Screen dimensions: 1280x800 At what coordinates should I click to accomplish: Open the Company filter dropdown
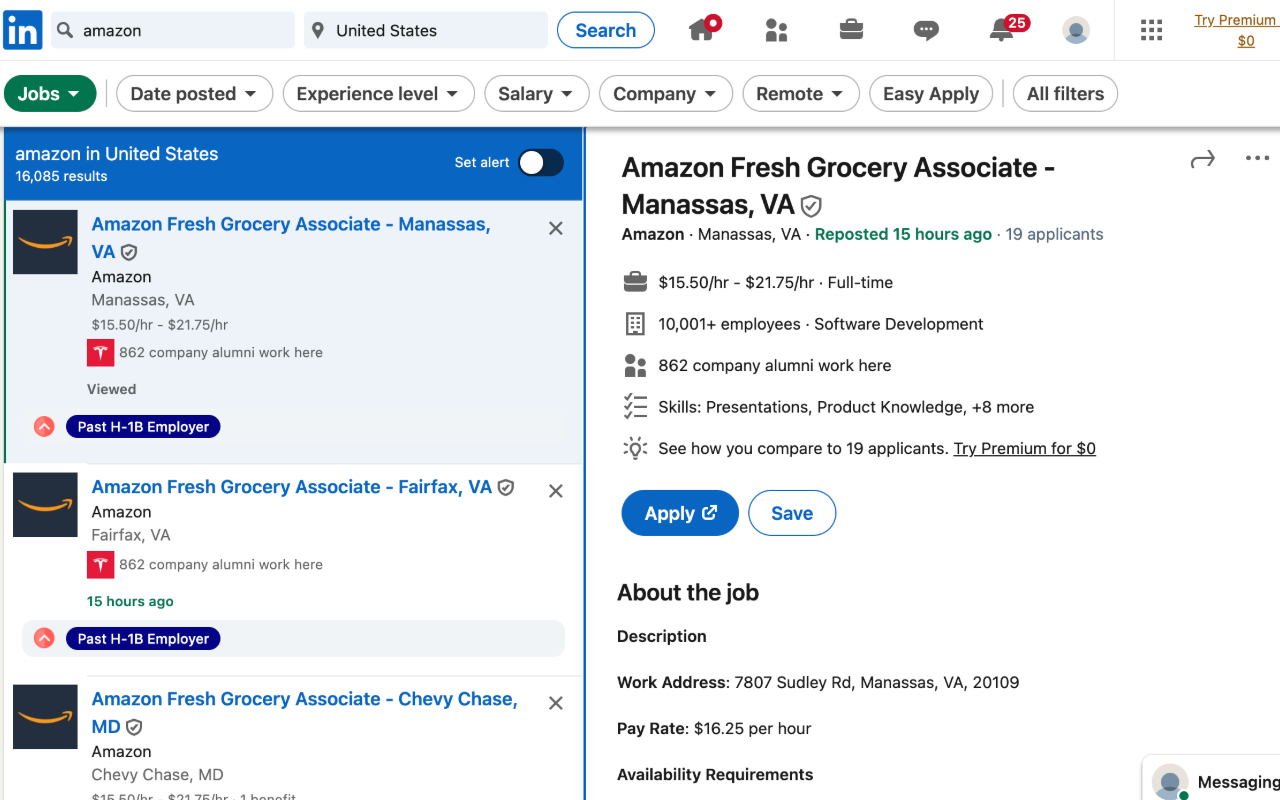tap(665, 94)
